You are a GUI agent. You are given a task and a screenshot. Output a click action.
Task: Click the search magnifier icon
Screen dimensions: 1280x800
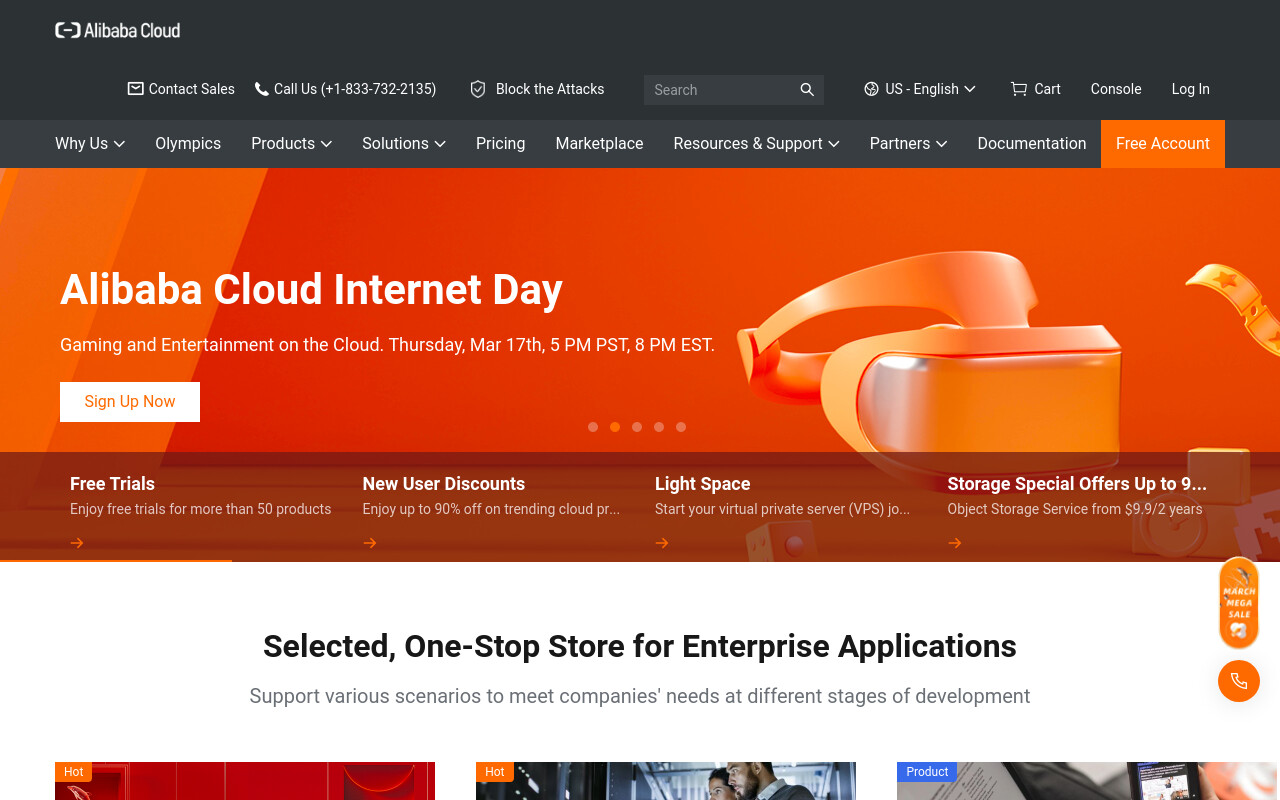click(807, 90)
